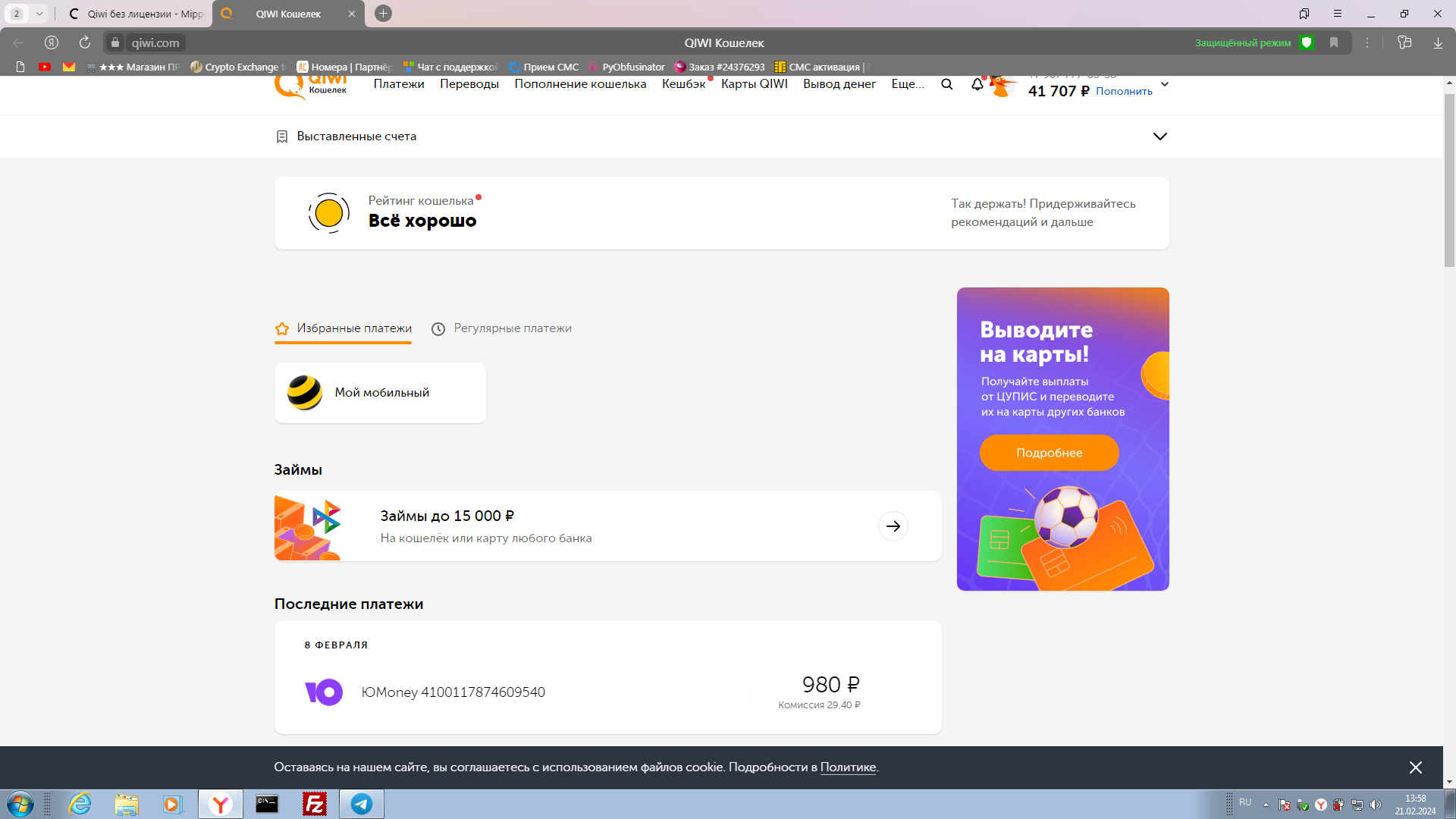This screenshot has height=819, width=1456.
Task: Open the Переводы menu
Action: 469,84
